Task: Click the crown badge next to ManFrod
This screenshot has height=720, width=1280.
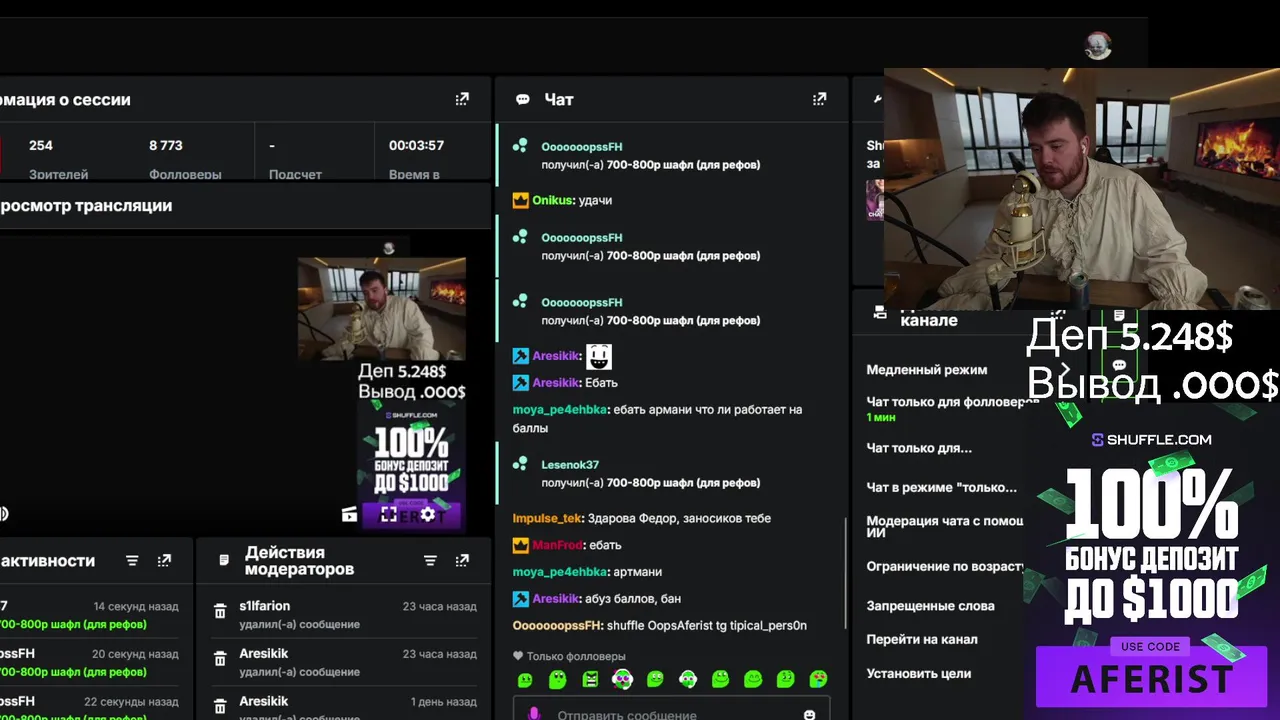Action: click(x=520, y=545)
